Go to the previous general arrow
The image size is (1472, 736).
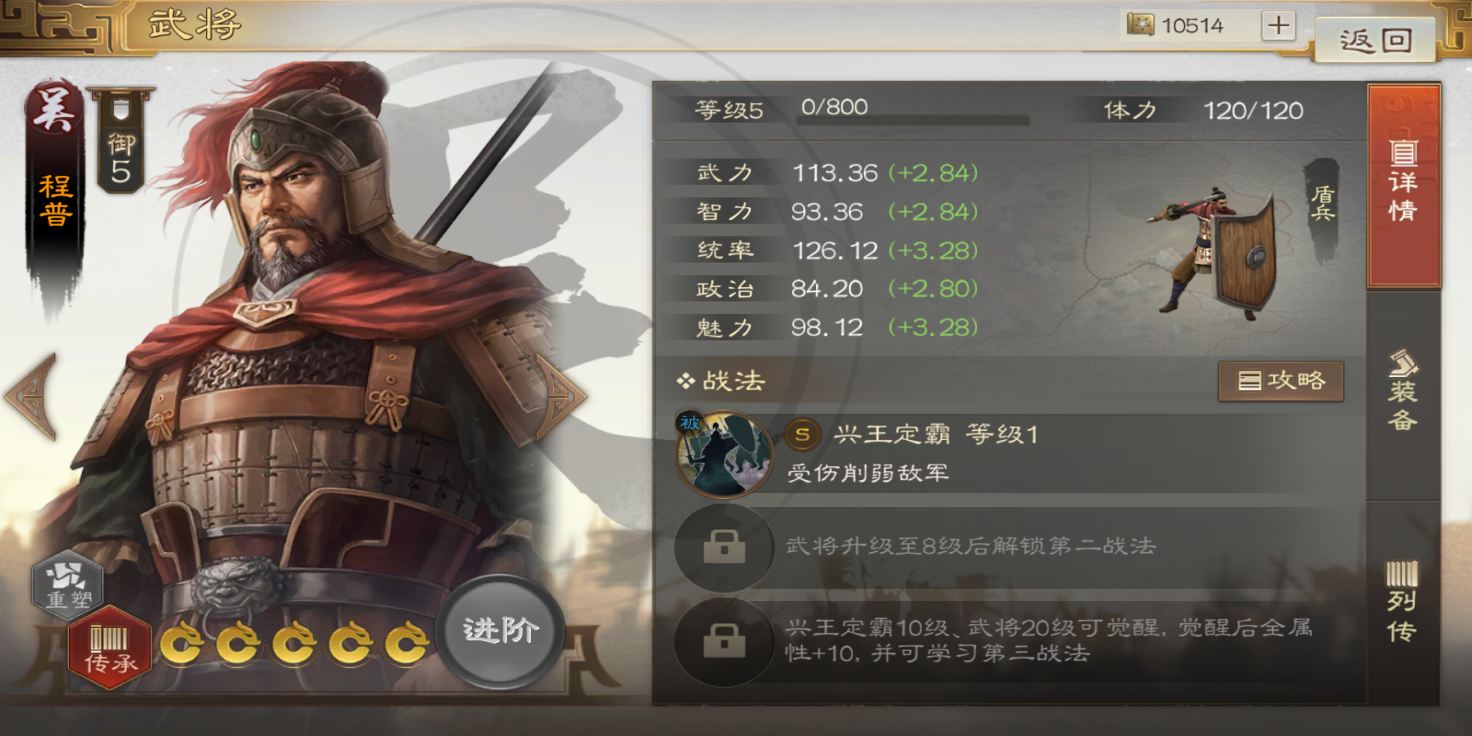coord(32,396)
